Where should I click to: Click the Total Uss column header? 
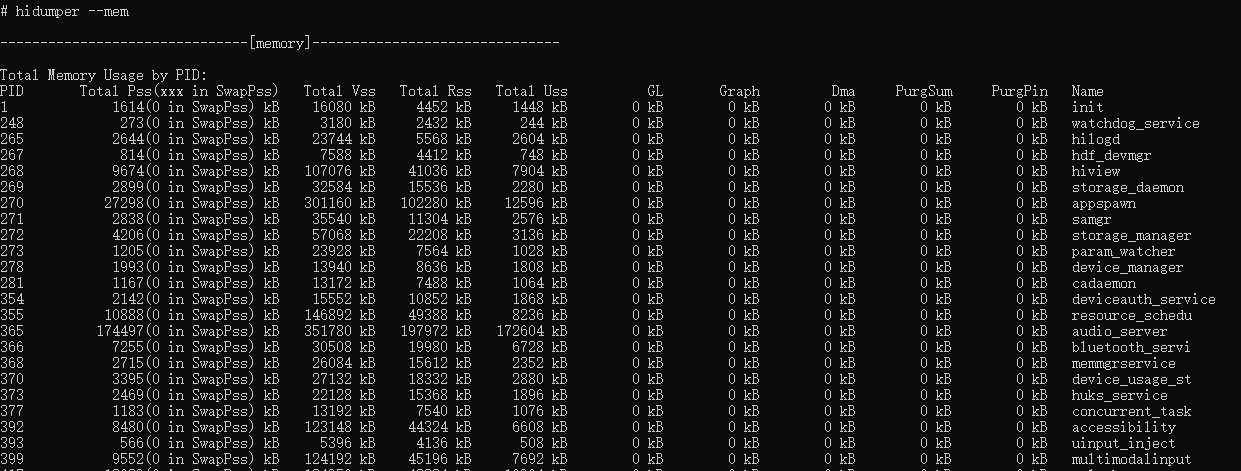[531, 91]
